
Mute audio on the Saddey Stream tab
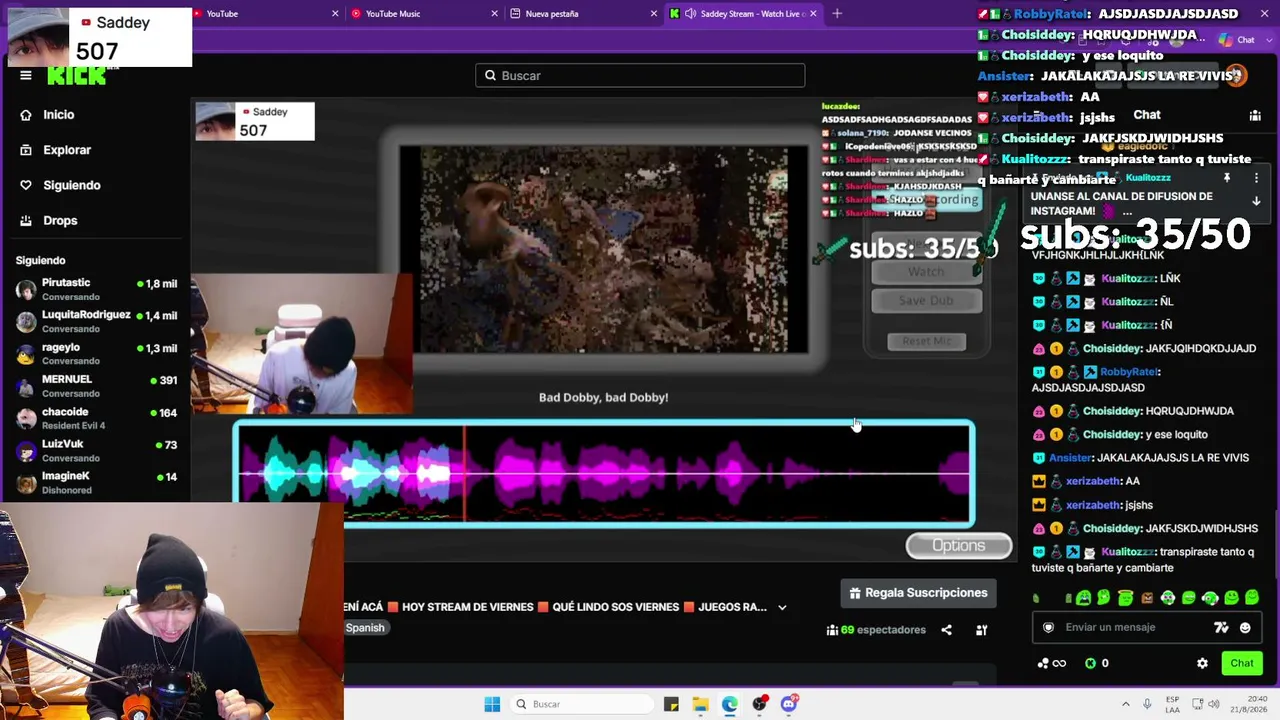tap(690, 14)
